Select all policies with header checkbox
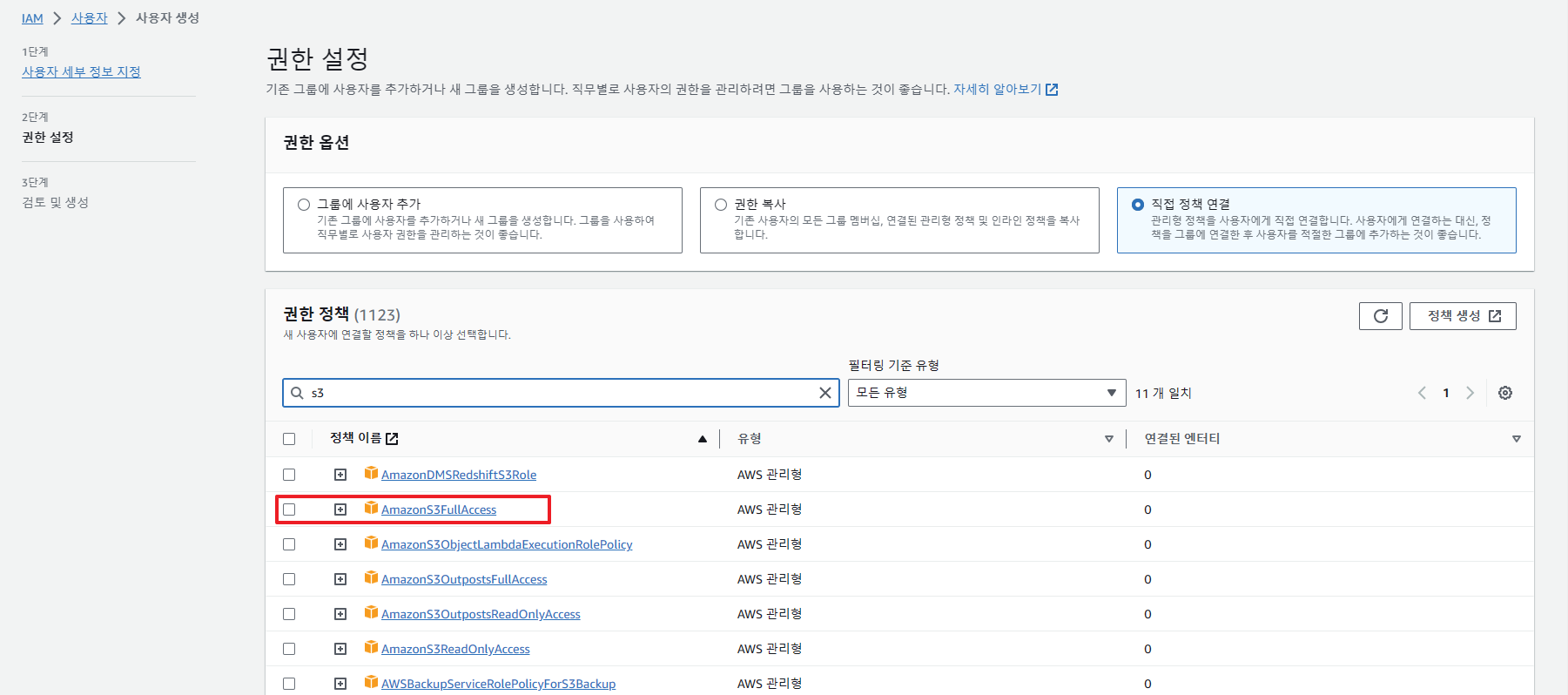 coord(289,439)
